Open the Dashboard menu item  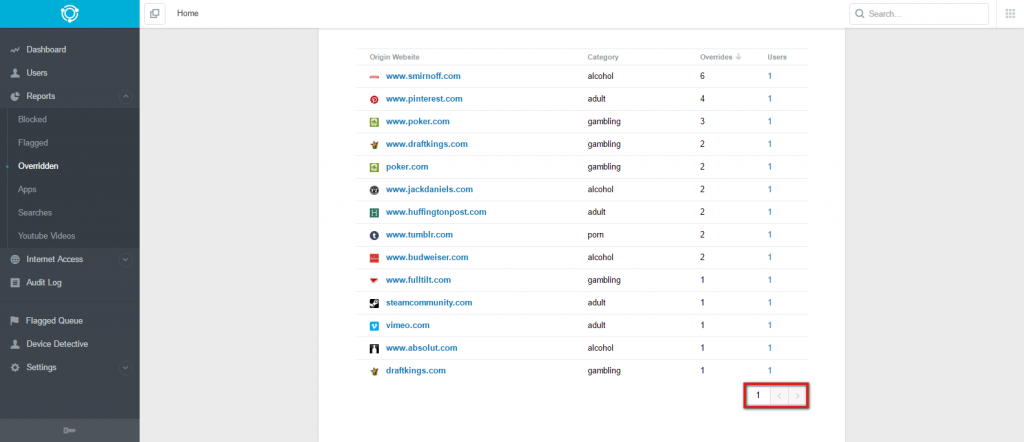click(x=46, y=50)
